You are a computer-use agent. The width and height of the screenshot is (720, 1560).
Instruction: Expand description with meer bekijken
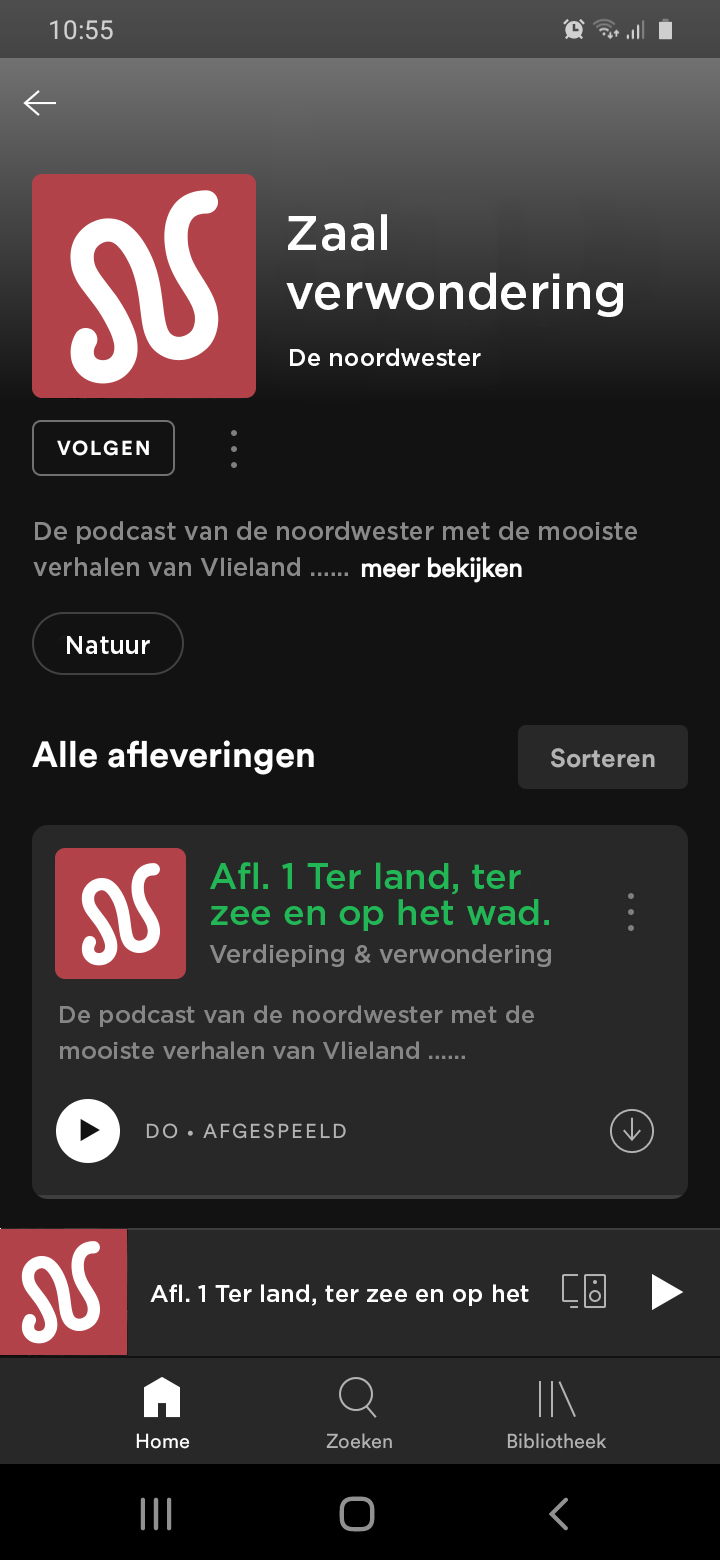pyautogui.click(x=441, y=569)
